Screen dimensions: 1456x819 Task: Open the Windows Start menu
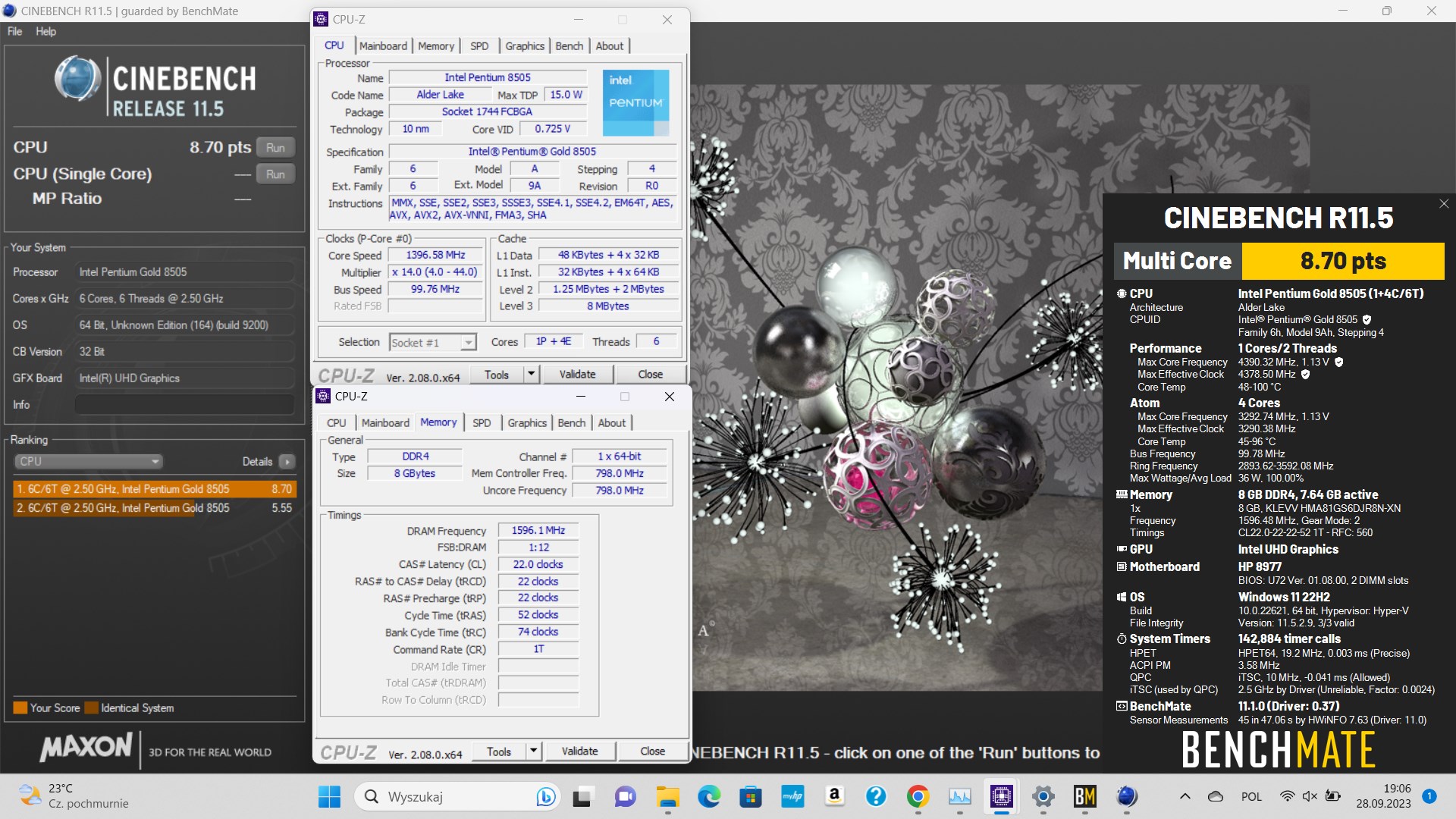click(x=329, y=796)
